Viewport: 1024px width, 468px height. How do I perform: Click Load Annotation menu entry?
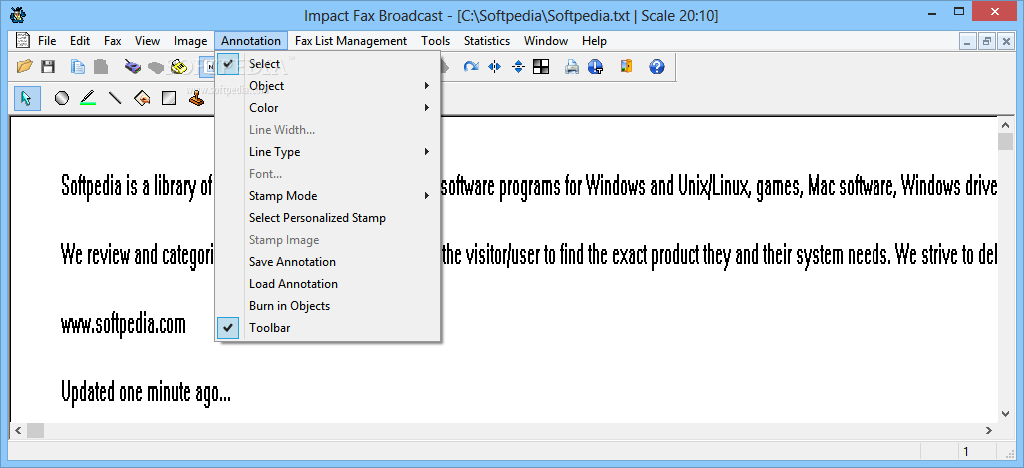[328, 284]
